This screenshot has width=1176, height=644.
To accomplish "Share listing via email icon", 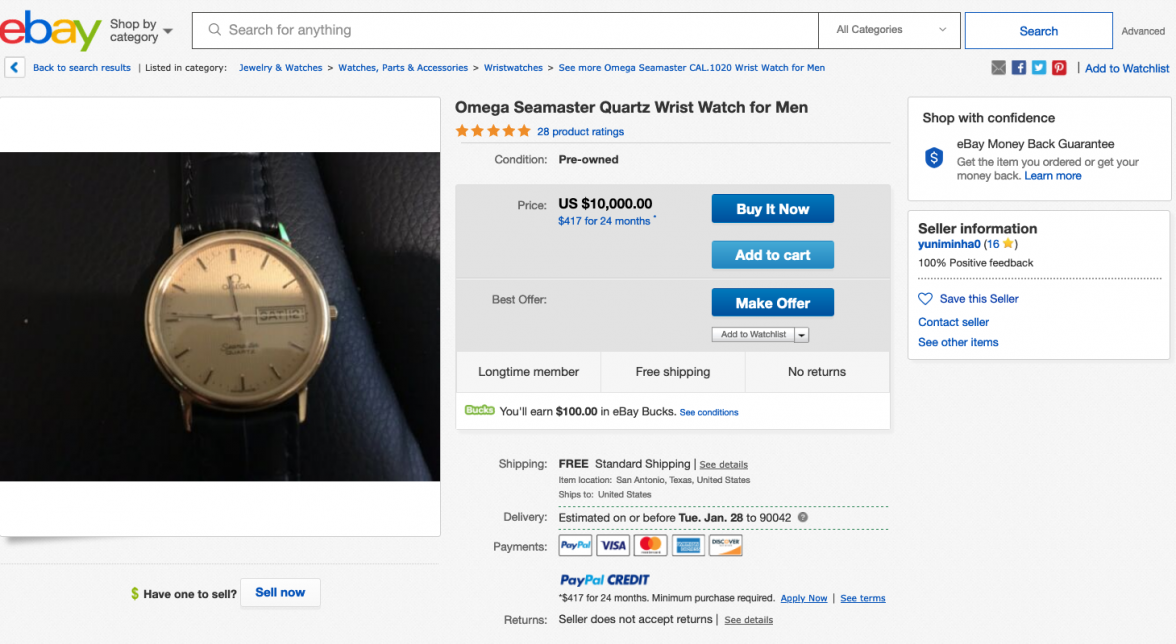I will point(998,68).
